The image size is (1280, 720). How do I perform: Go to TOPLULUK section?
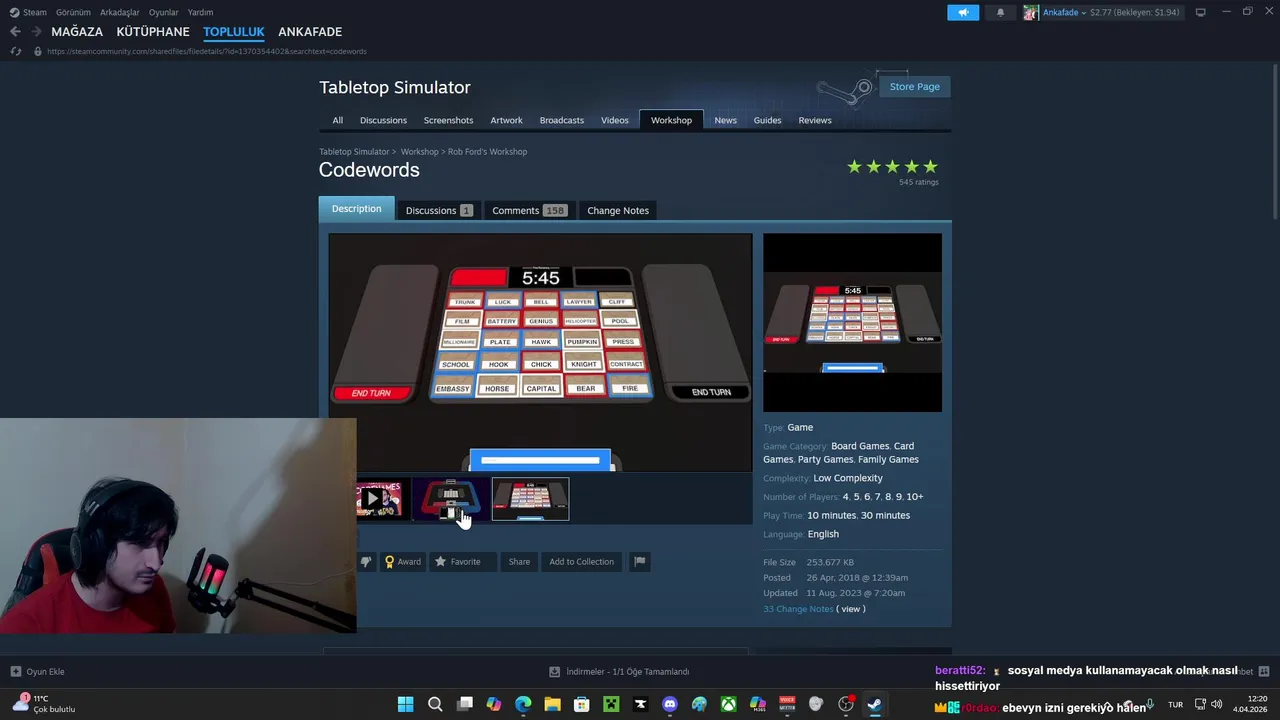click(x=234, y=32)
